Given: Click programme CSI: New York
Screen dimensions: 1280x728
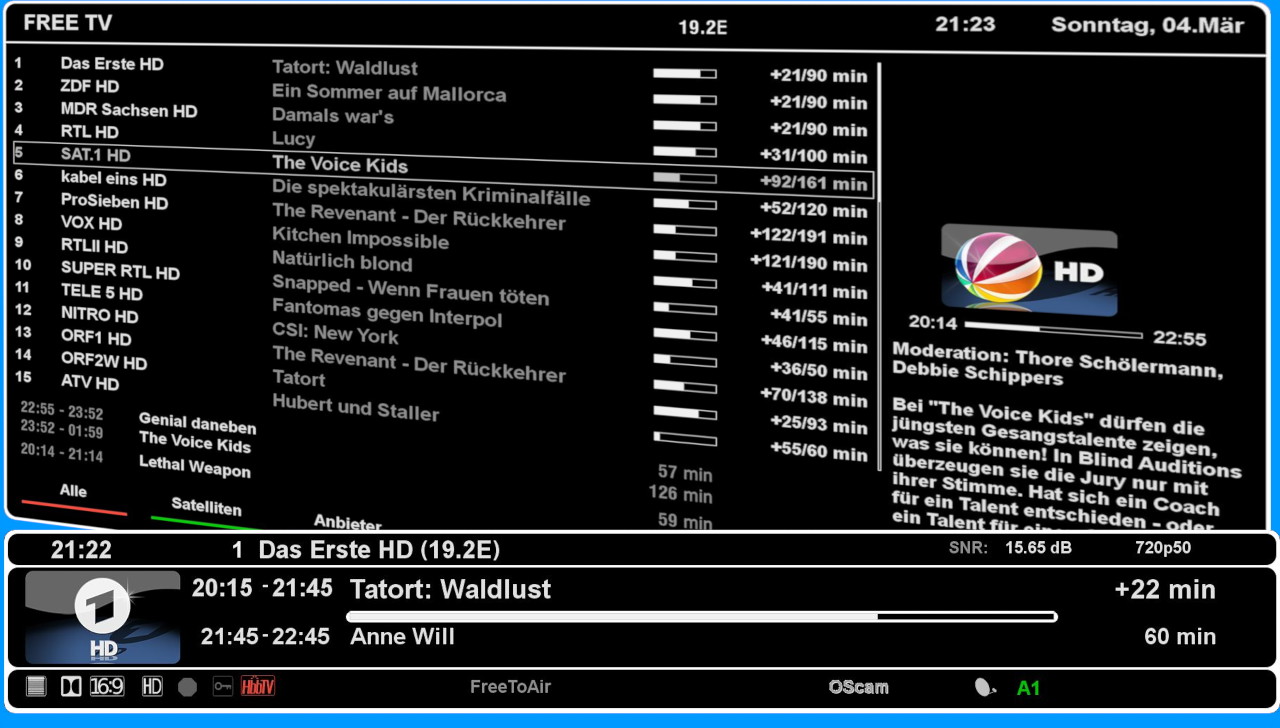Looking at the screenshot, I should (335, 334).
